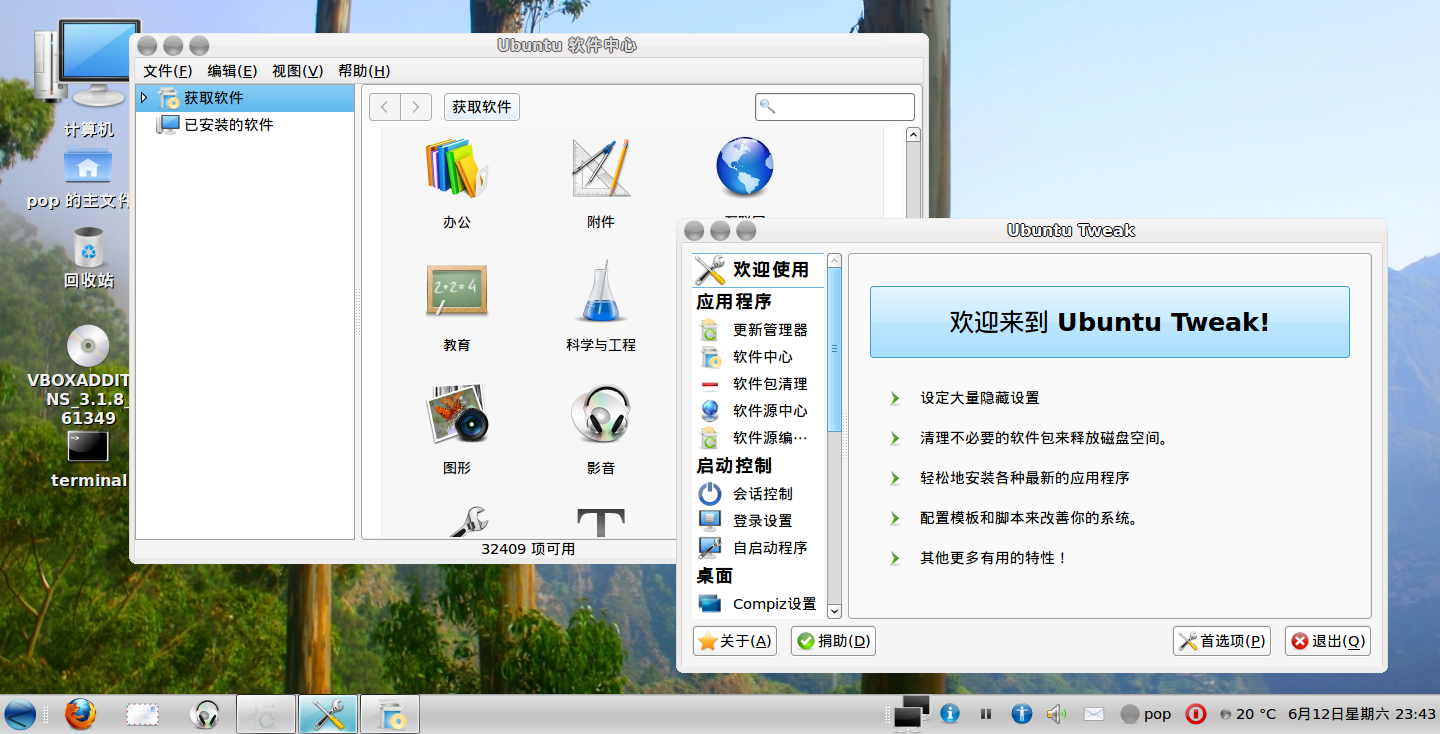Click Software Center scrollbar up arrow
1440x734 pixels.
(913, 134)
